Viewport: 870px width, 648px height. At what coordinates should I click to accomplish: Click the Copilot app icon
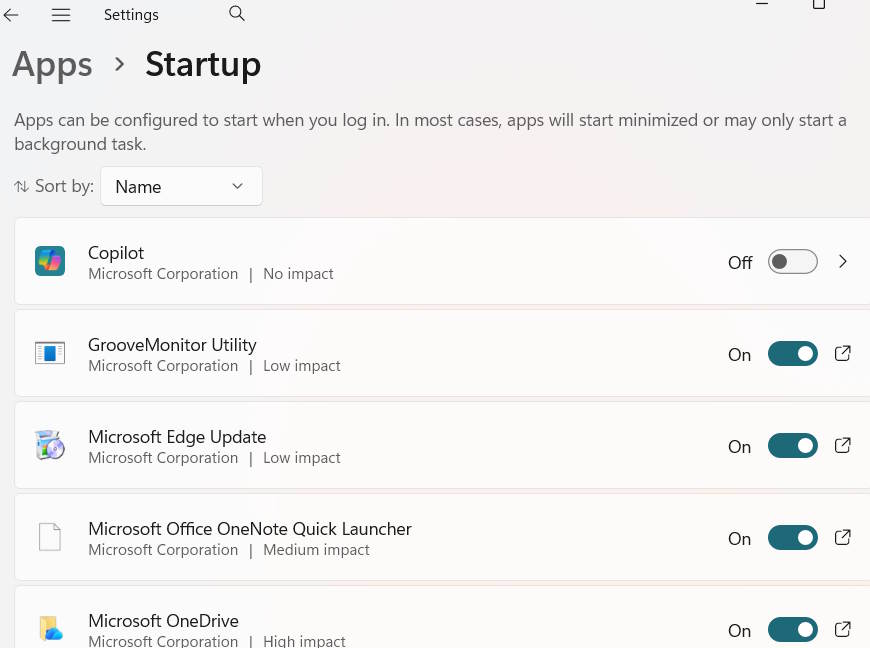coord(50,262)
